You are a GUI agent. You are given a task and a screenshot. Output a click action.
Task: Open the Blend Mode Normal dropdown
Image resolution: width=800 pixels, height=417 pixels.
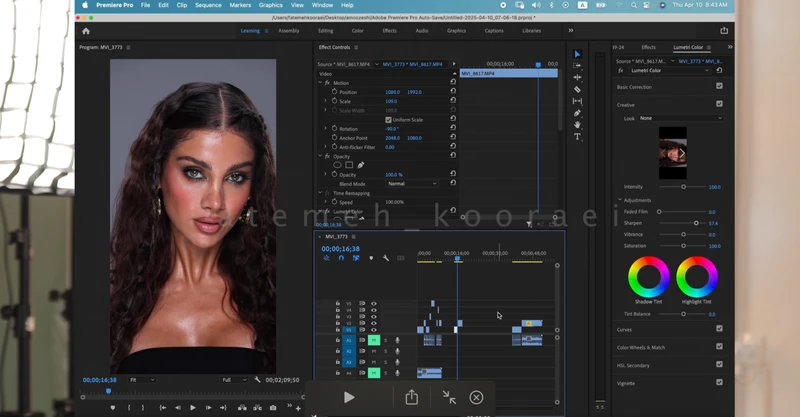point(412,184)
